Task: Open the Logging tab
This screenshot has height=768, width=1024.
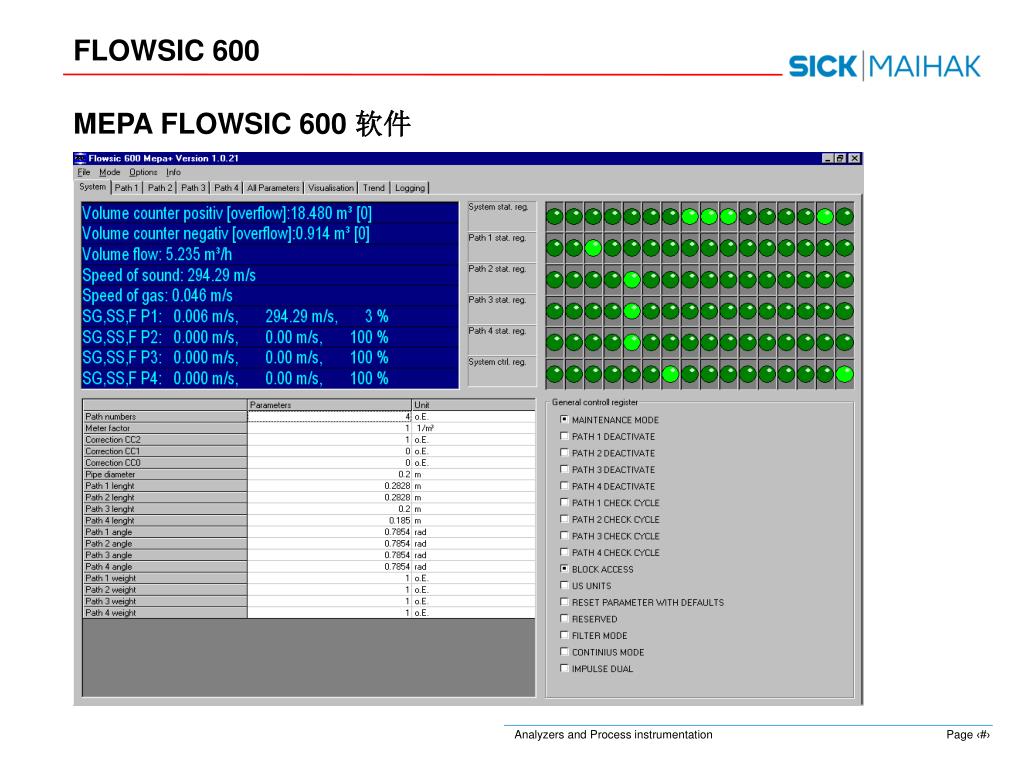Action: pos(410,188)
